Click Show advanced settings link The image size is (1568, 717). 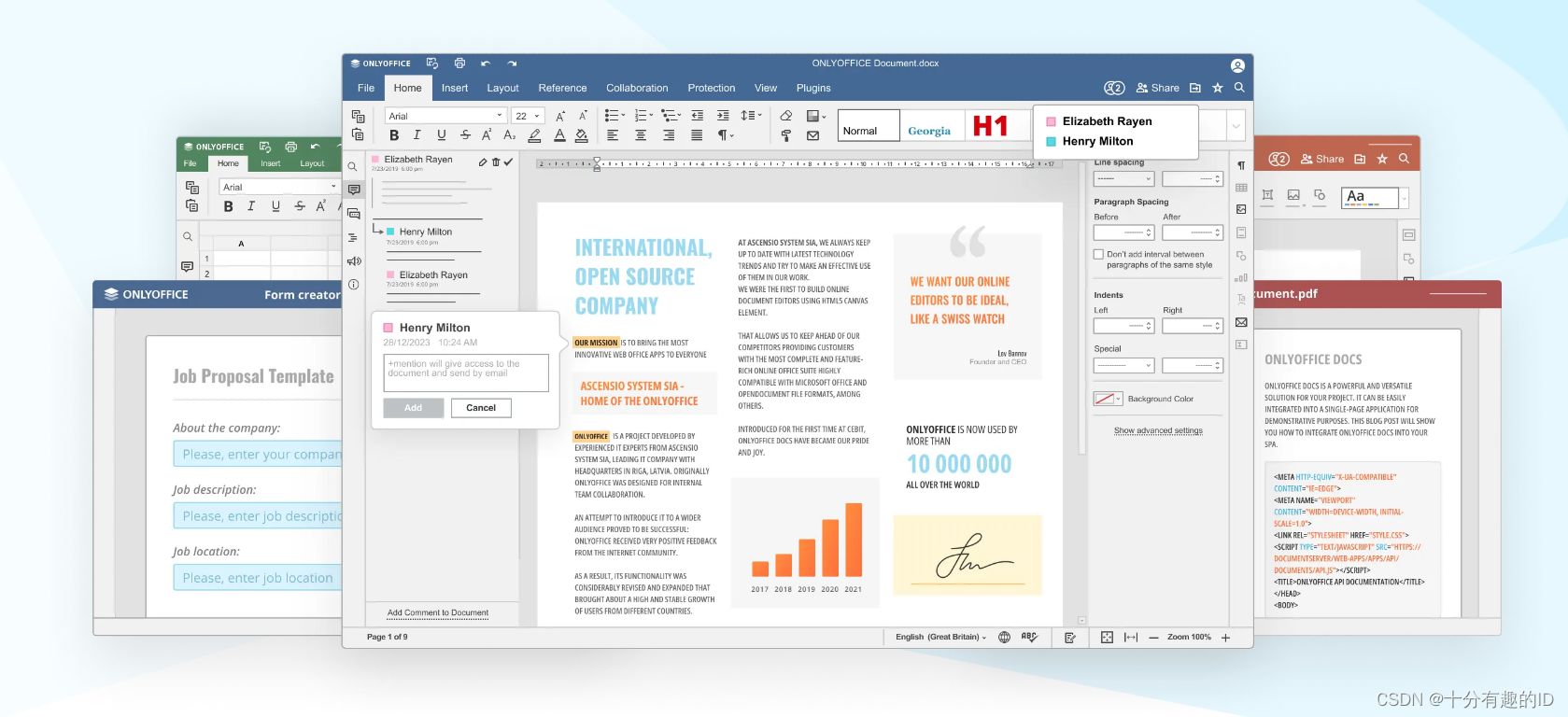click(1158, 430)
